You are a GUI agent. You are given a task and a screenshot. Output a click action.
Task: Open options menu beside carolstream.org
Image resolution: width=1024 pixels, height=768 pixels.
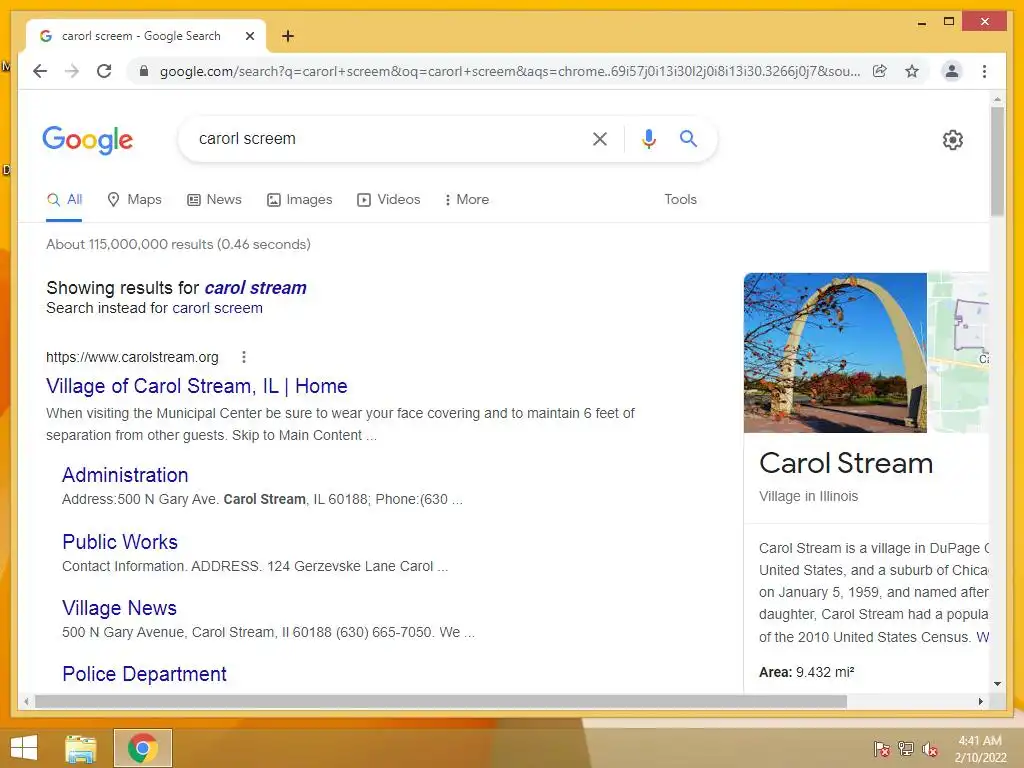tap(244, 357)
